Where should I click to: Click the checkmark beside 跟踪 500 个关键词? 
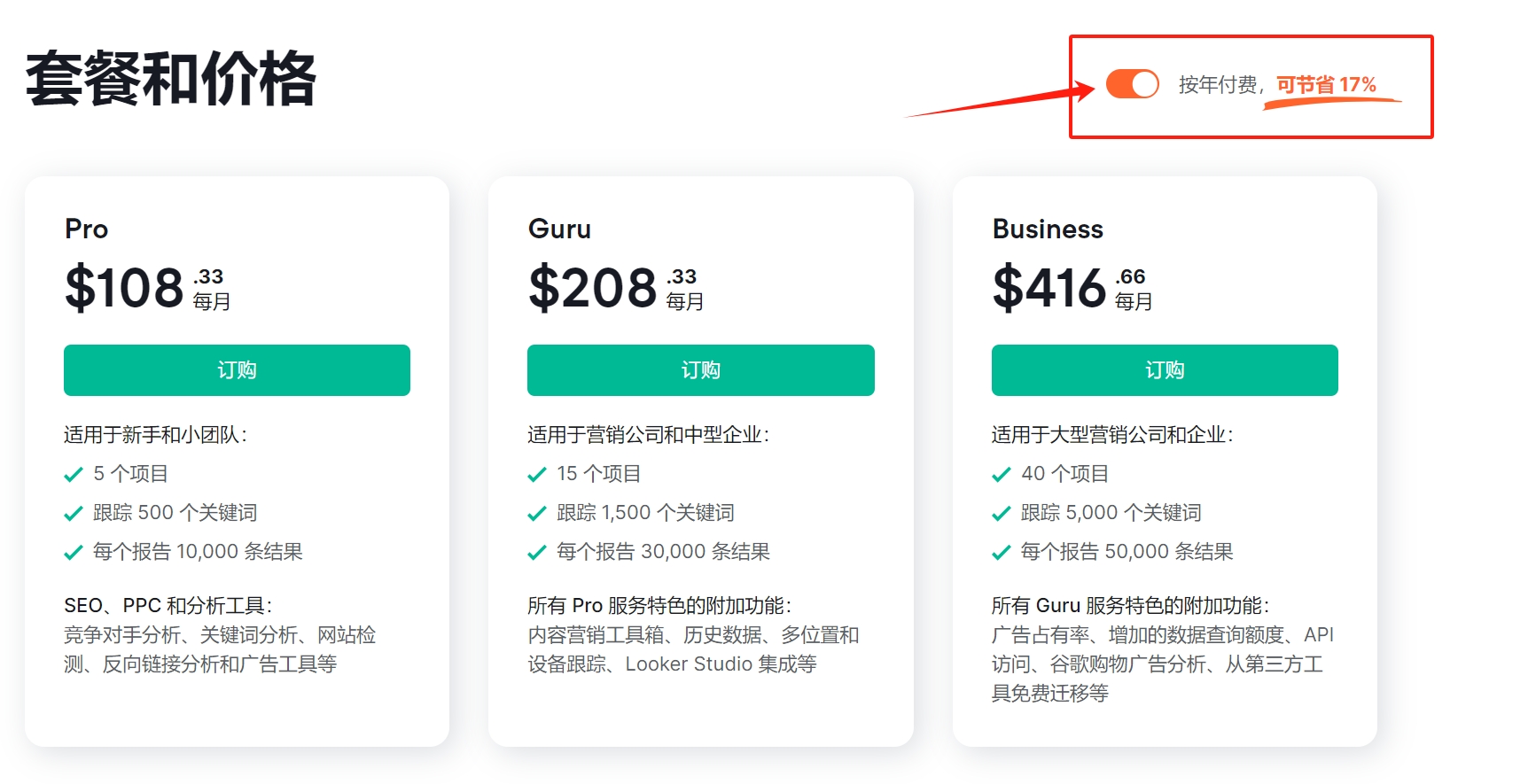74,513
